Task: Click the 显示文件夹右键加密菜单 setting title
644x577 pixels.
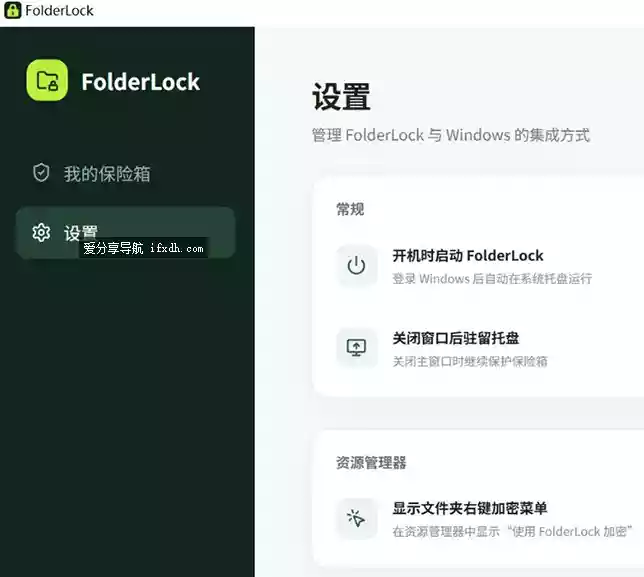Action: 470,508
